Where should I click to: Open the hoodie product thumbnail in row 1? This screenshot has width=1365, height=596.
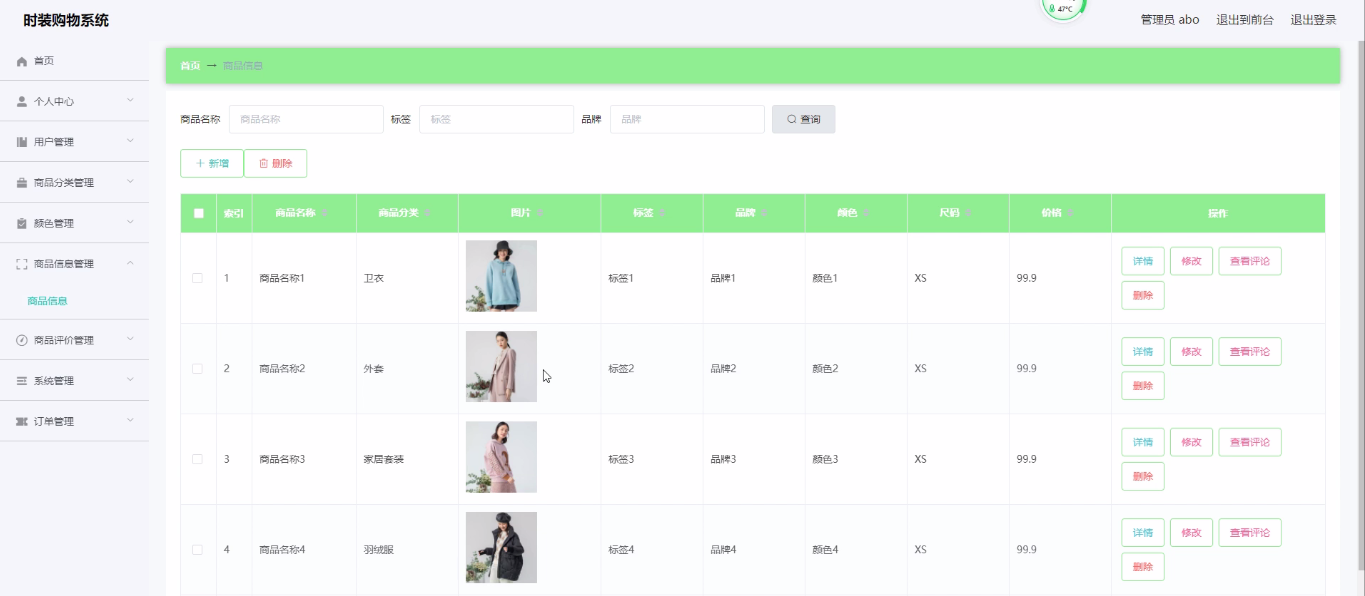coord(501,276)
